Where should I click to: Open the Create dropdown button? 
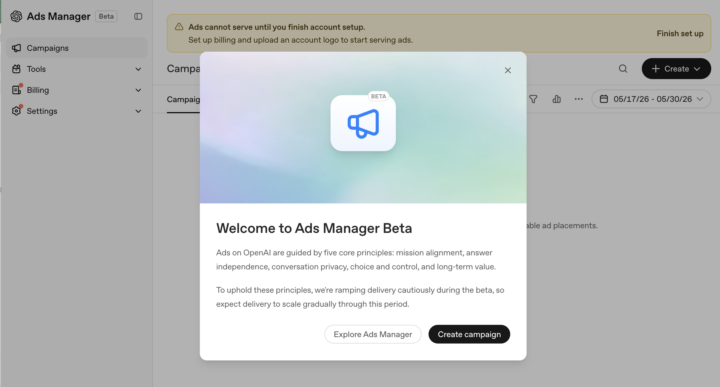click(676, 68)
